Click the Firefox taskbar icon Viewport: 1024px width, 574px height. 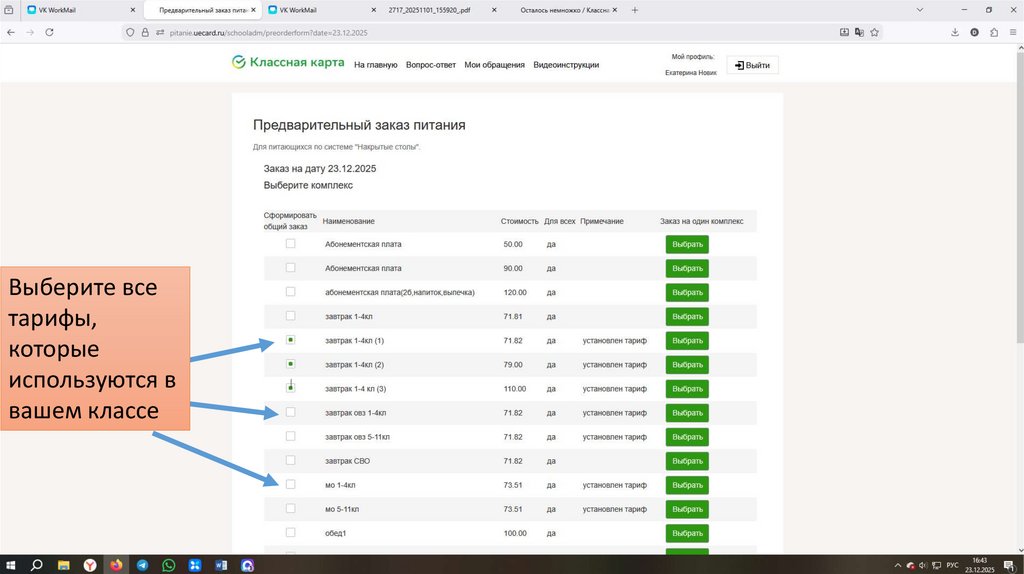click(116, 565)
